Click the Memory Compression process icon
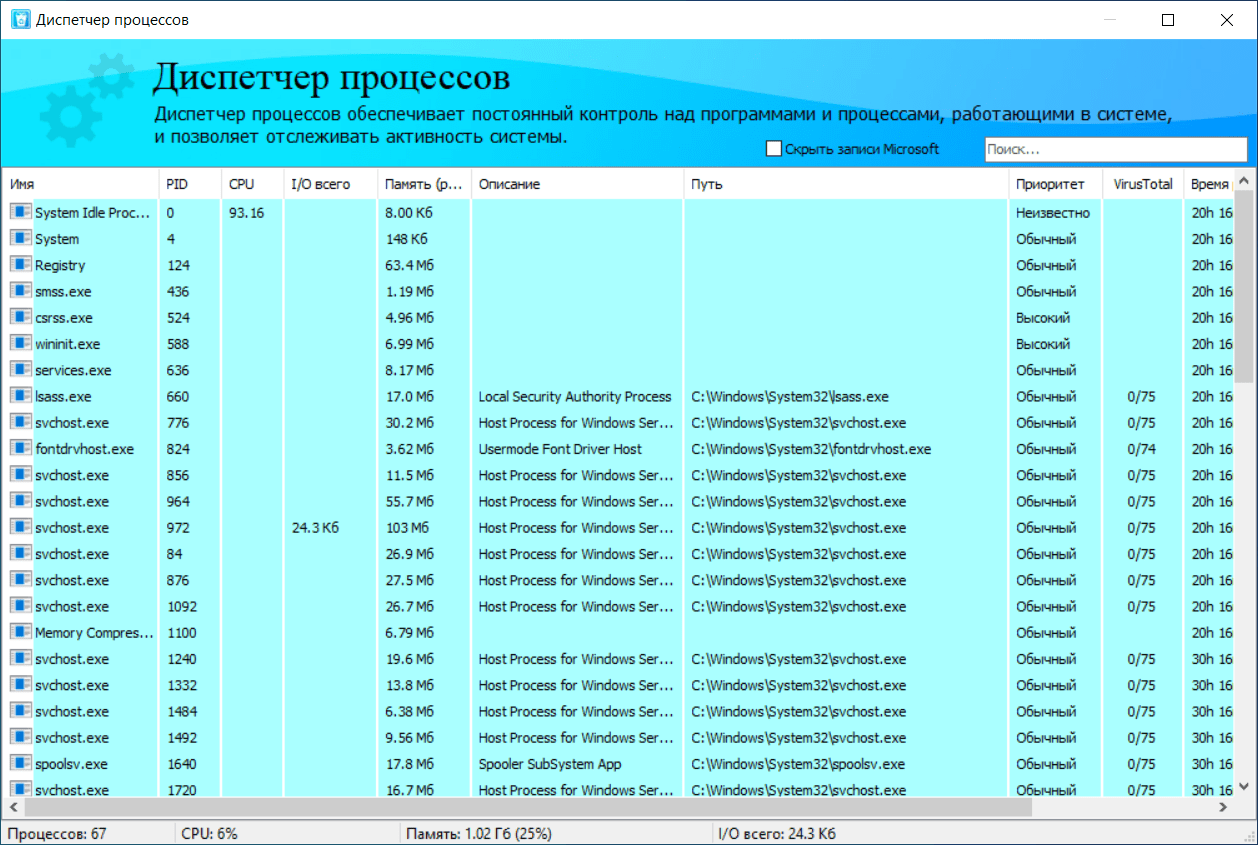The width and height of the screenshot is (1258, 845). tap(21, 632)
